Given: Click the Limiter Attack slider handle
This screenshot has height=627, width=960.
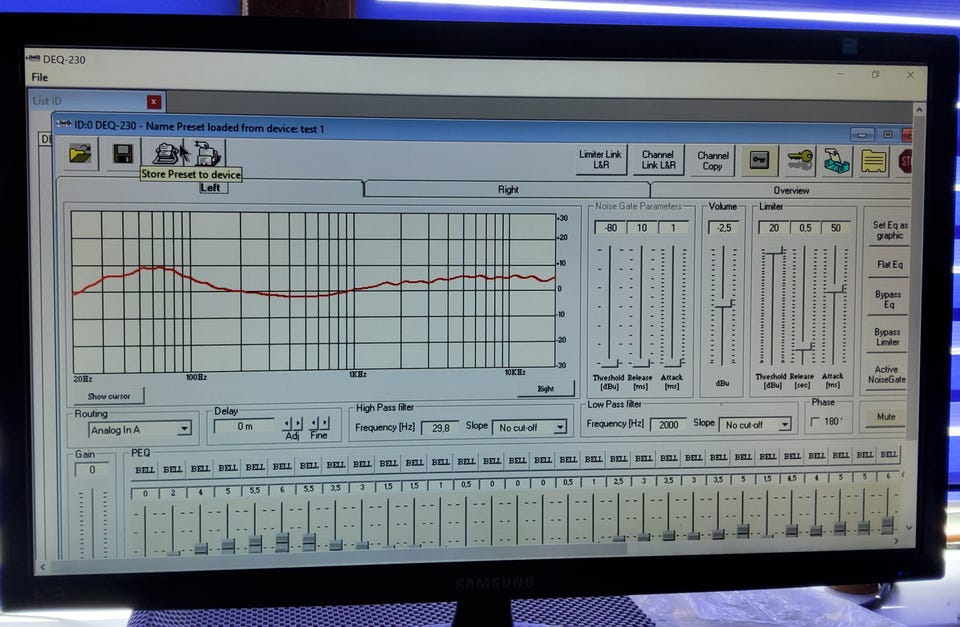Looking at the screenshot, I should 834,290.
